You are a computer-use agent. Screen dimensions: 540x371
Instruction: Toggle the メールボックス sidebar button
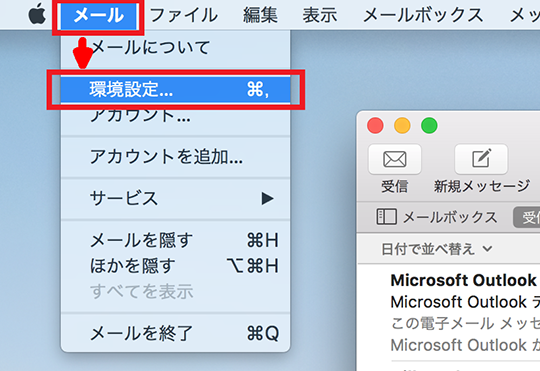[x=437, y=217]
